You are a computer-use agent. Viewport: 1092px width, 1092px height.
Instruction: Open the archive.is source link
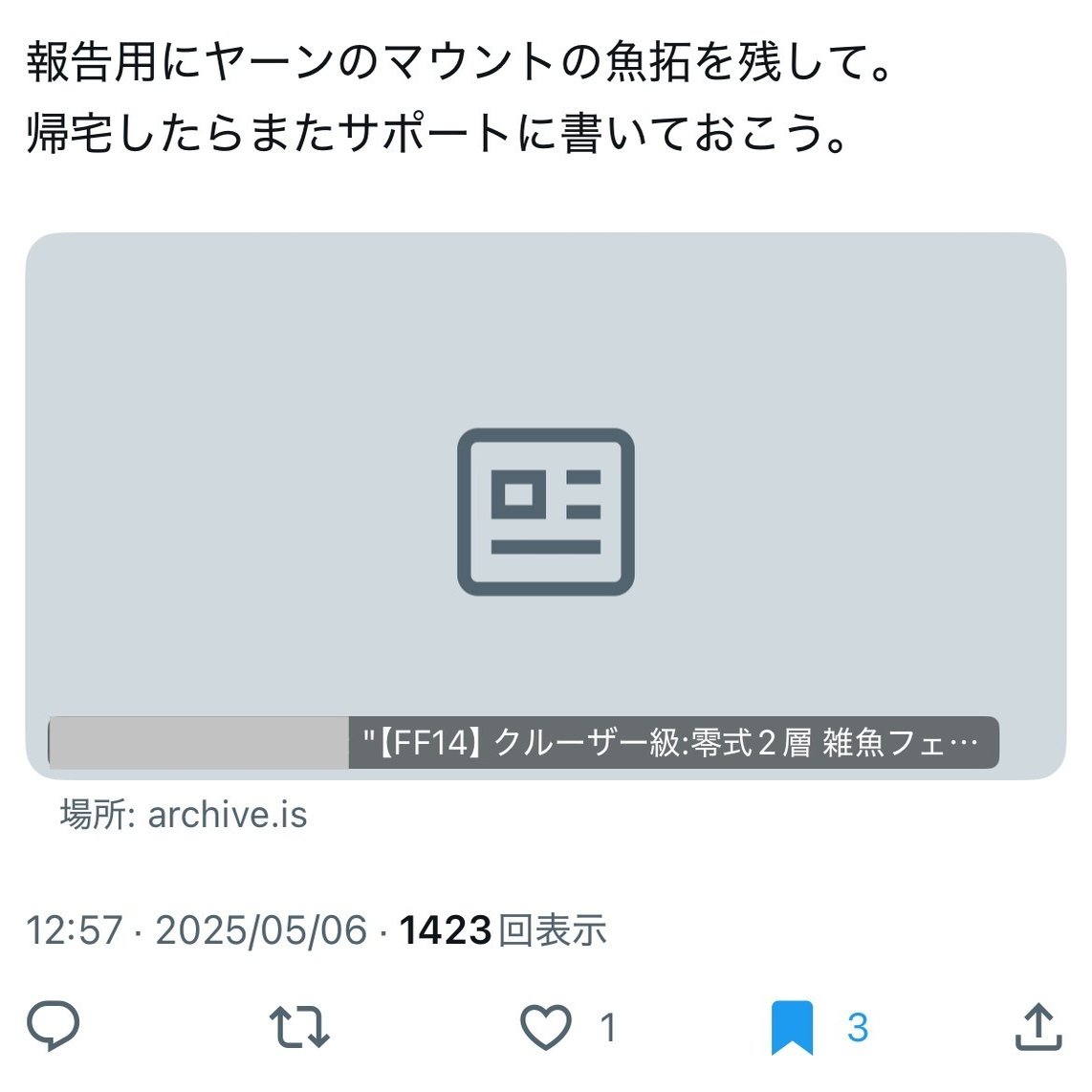pyautogui.click(x=227, y=814)
